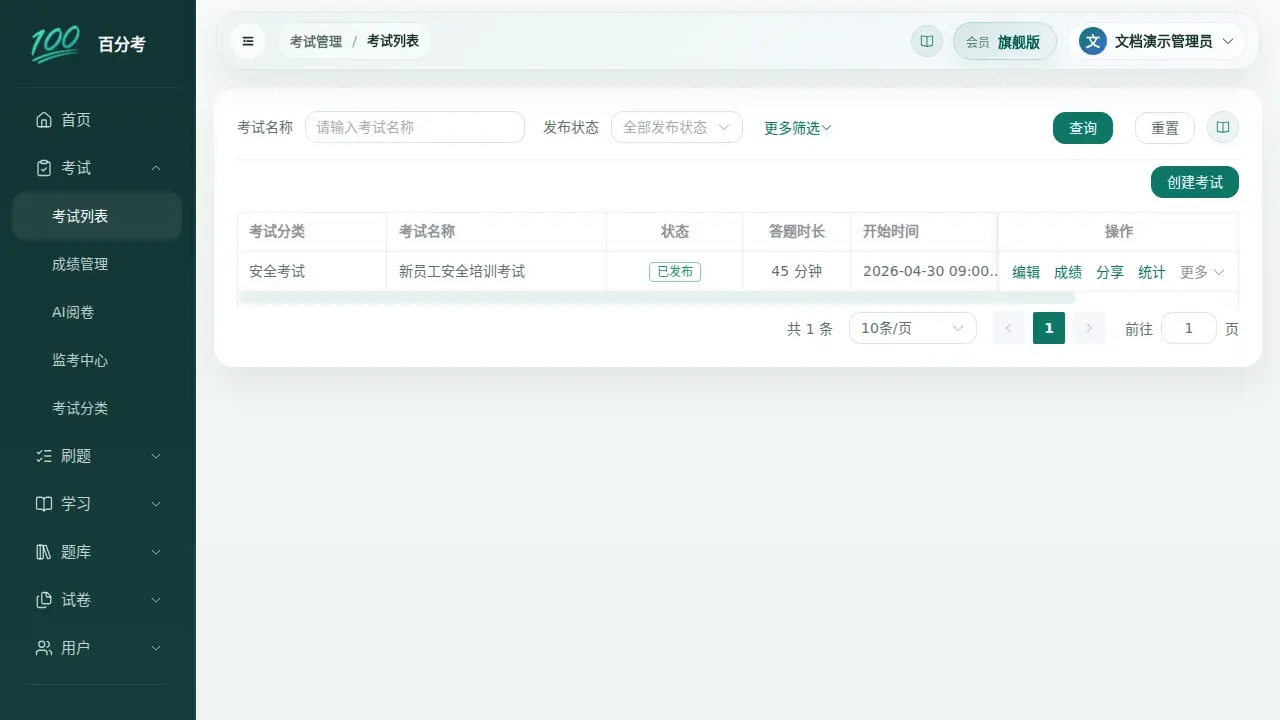Collapse the 考试 sidebar menu

click(98, 168)
